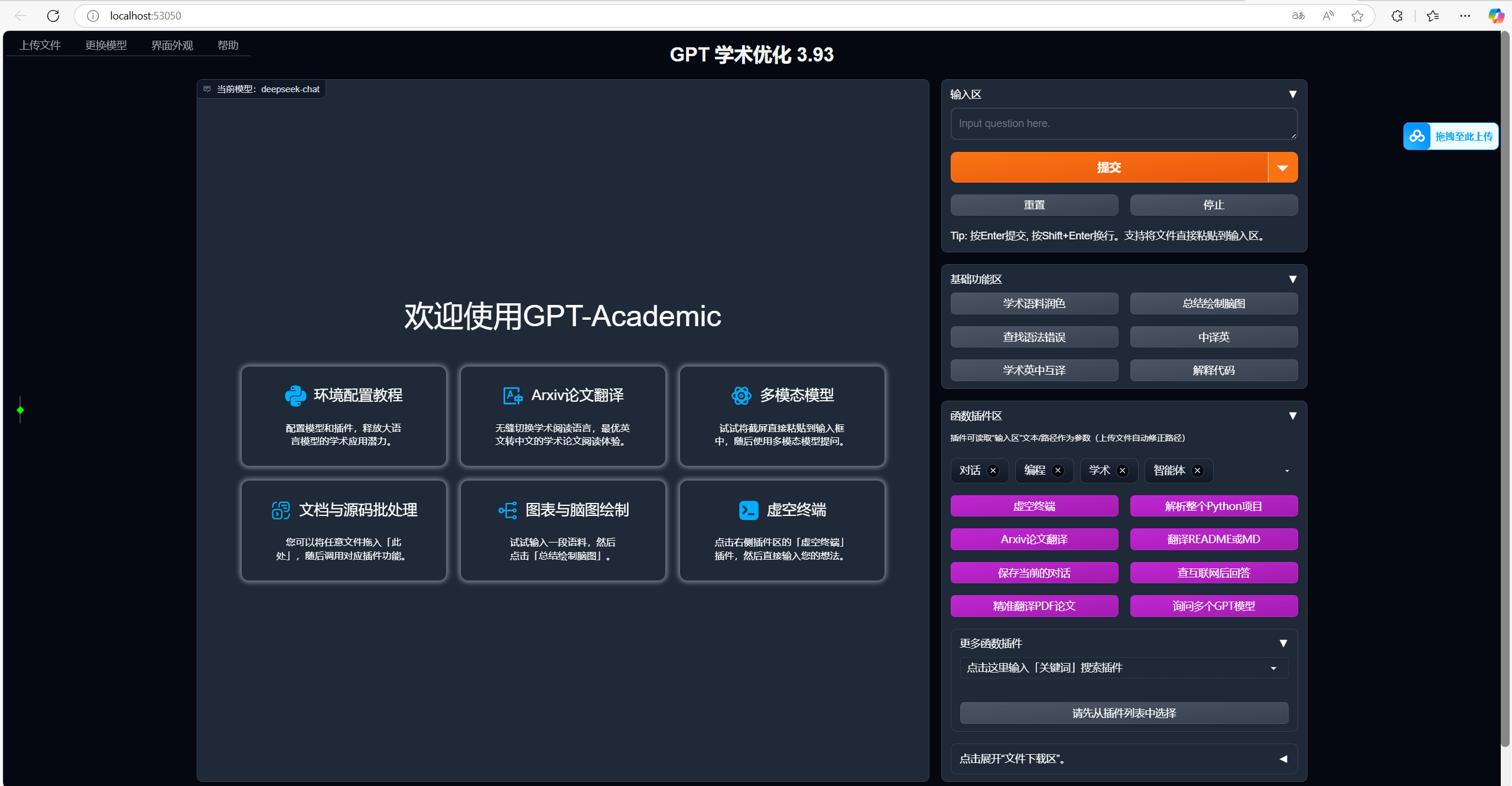
Task: Collapse the 基础功能区 panel
Action: (1292, 279)
